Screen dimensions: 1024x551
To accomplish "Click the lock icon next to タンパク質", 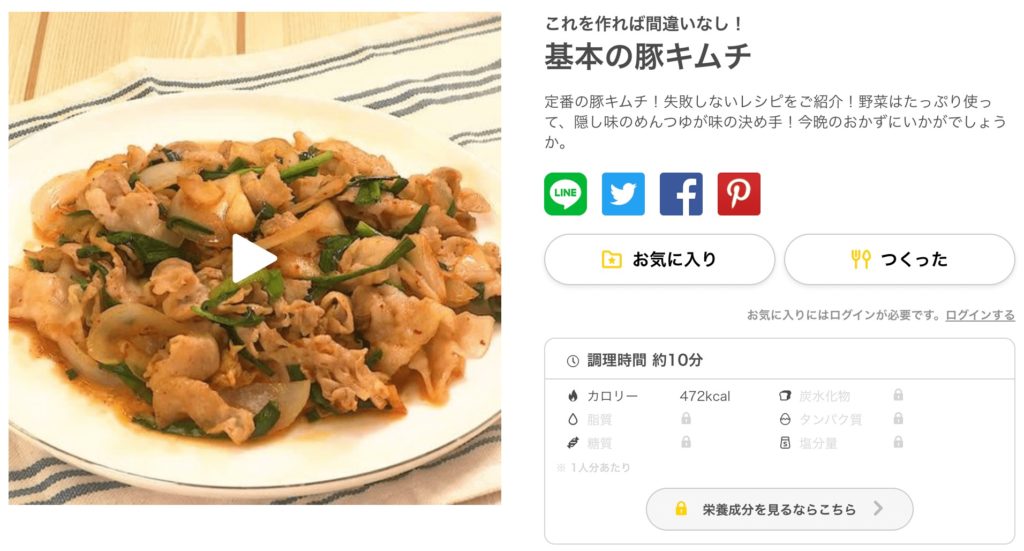I will [899, 418].
